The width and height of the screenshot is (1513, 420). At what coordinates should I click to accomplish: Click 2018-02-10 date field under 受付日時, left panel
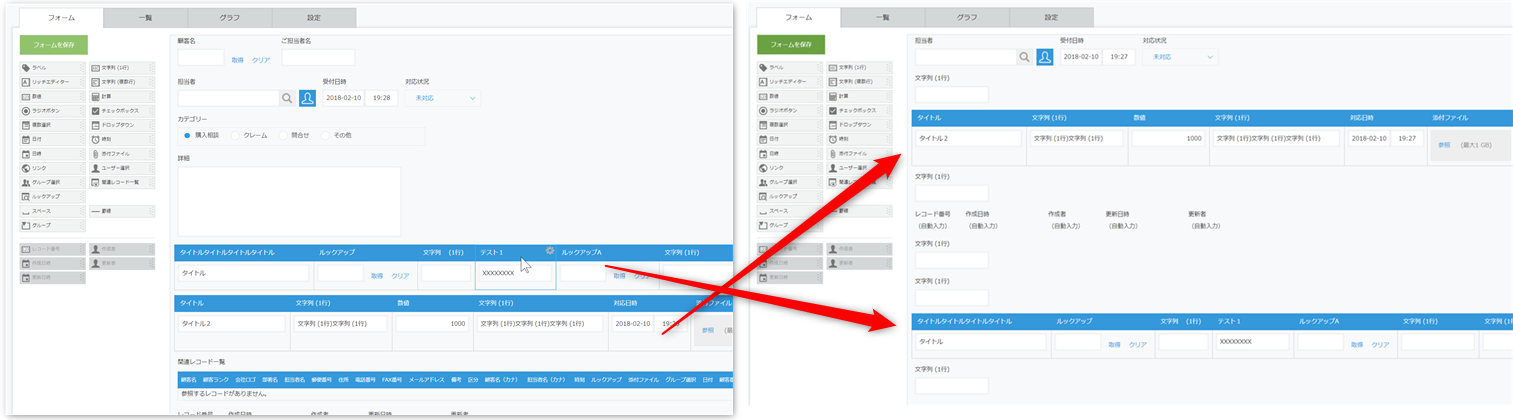tap(343, 98)
